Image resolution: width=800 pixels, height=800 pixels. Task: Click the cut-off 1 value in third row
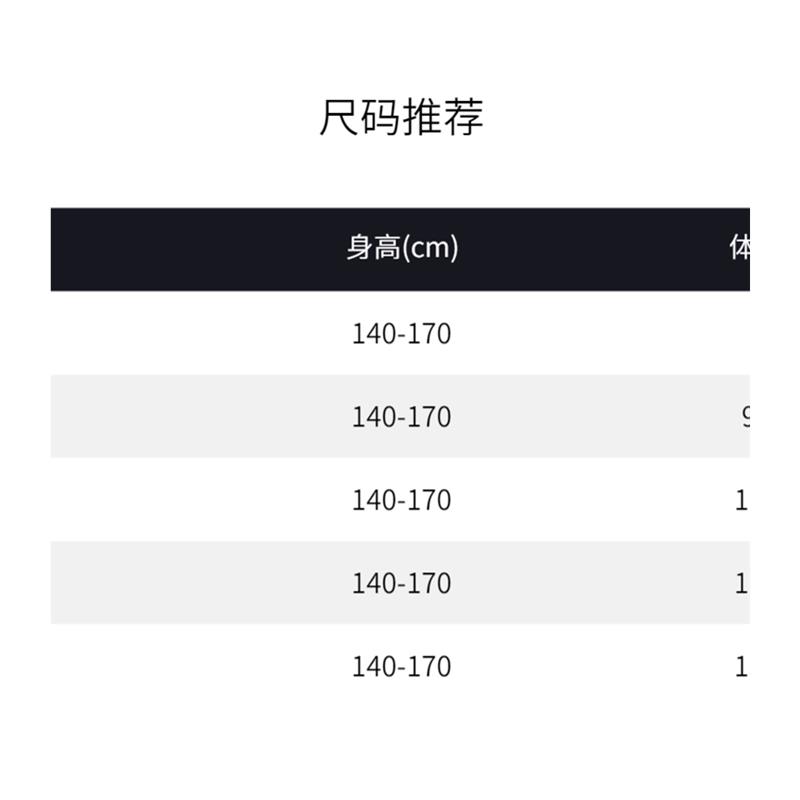click(x=742, y=501)
